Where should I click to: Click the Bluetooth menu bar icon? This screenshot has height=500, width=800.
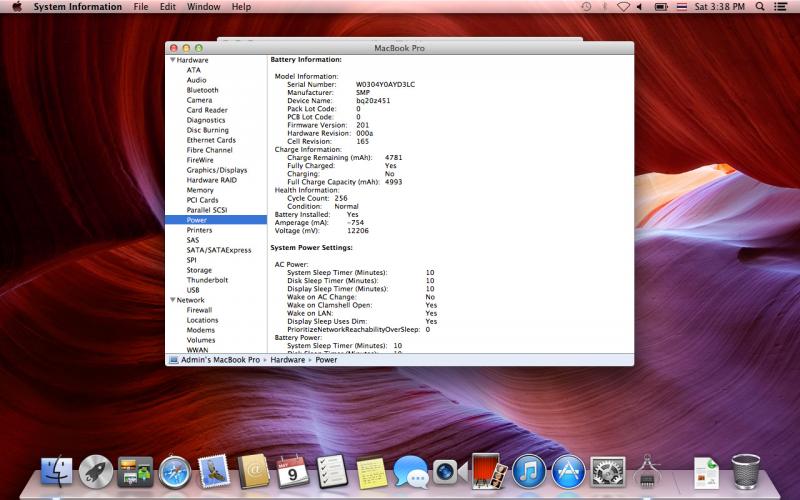[605, 7]
